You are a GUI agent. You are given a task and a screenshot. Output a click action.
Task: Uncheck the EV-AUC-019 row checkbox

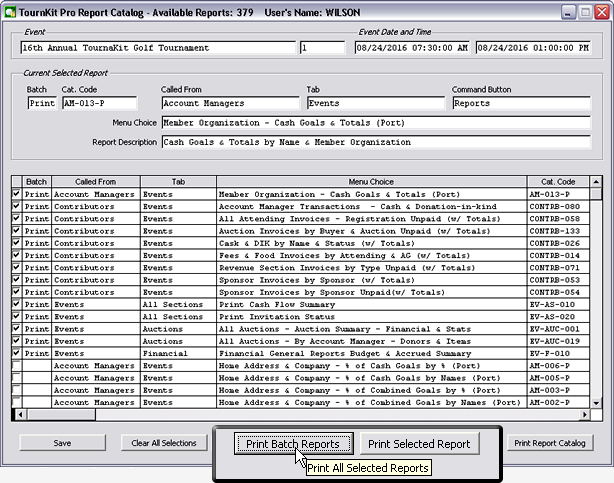16,341
